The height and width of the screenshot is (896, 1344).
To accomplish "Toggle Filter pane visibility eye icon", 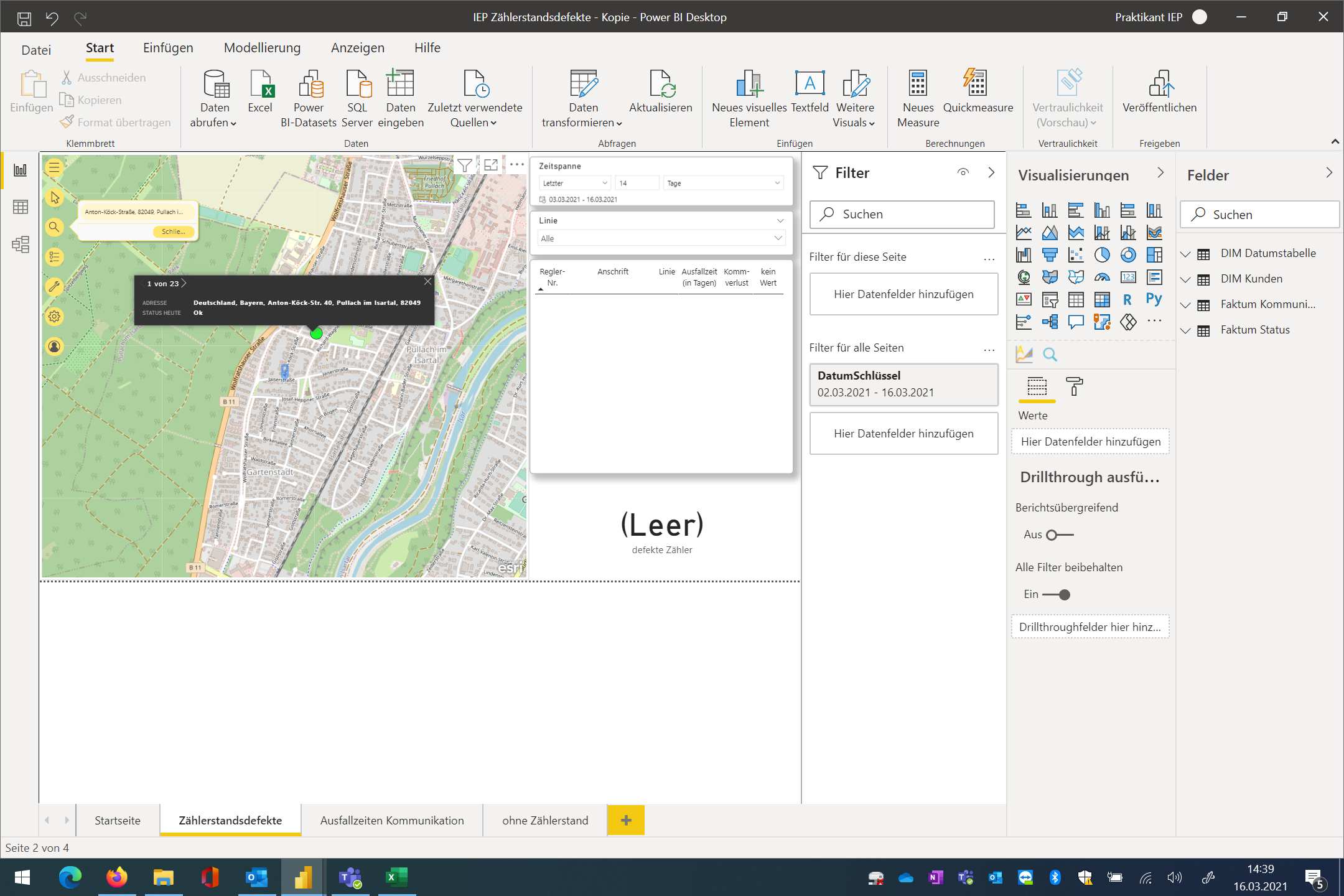I will click(x=963, y=172).
